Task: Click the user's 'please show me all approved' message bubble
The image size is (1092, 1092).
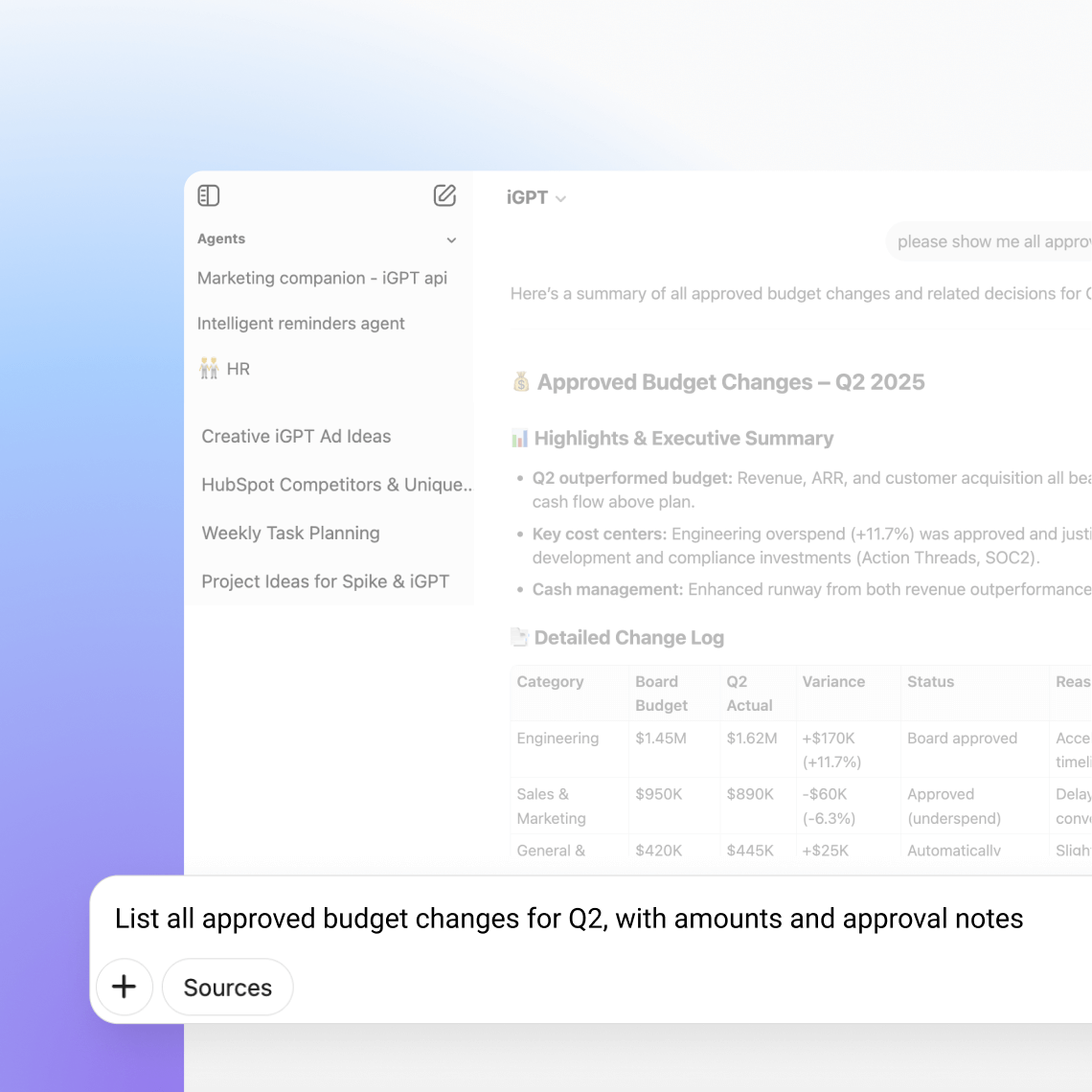Action: pyautogui.click(x=991, y=241)
